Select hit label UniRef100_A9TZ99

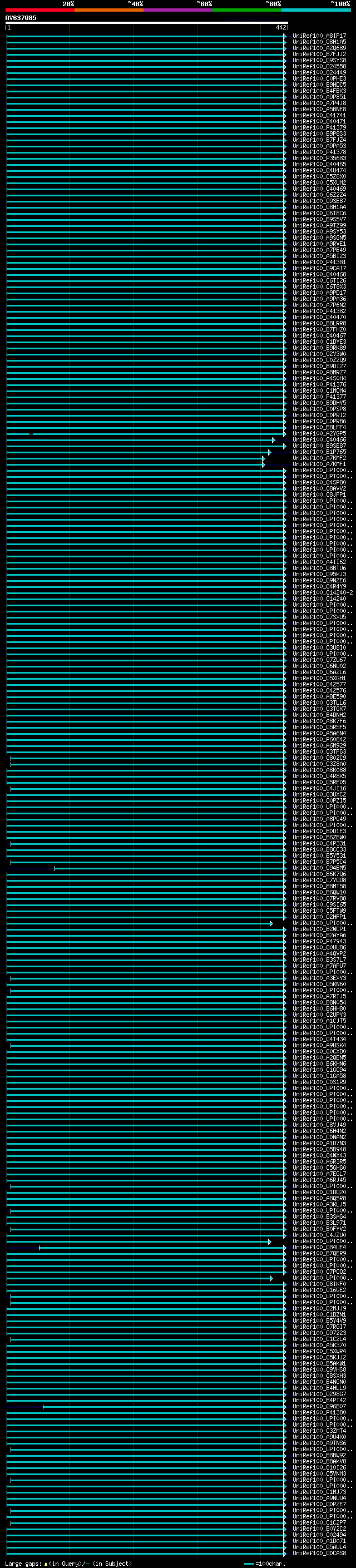point(319,225)
